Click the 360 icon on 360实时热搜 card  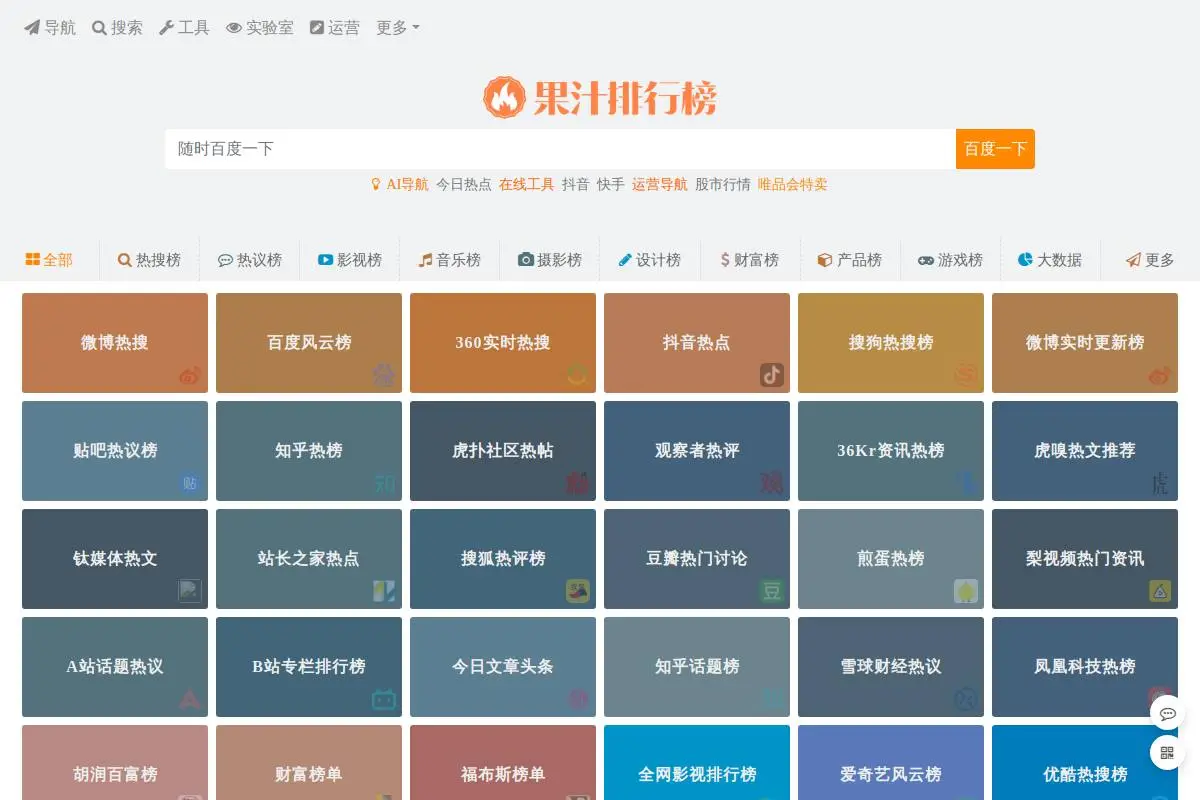point(578,375)
